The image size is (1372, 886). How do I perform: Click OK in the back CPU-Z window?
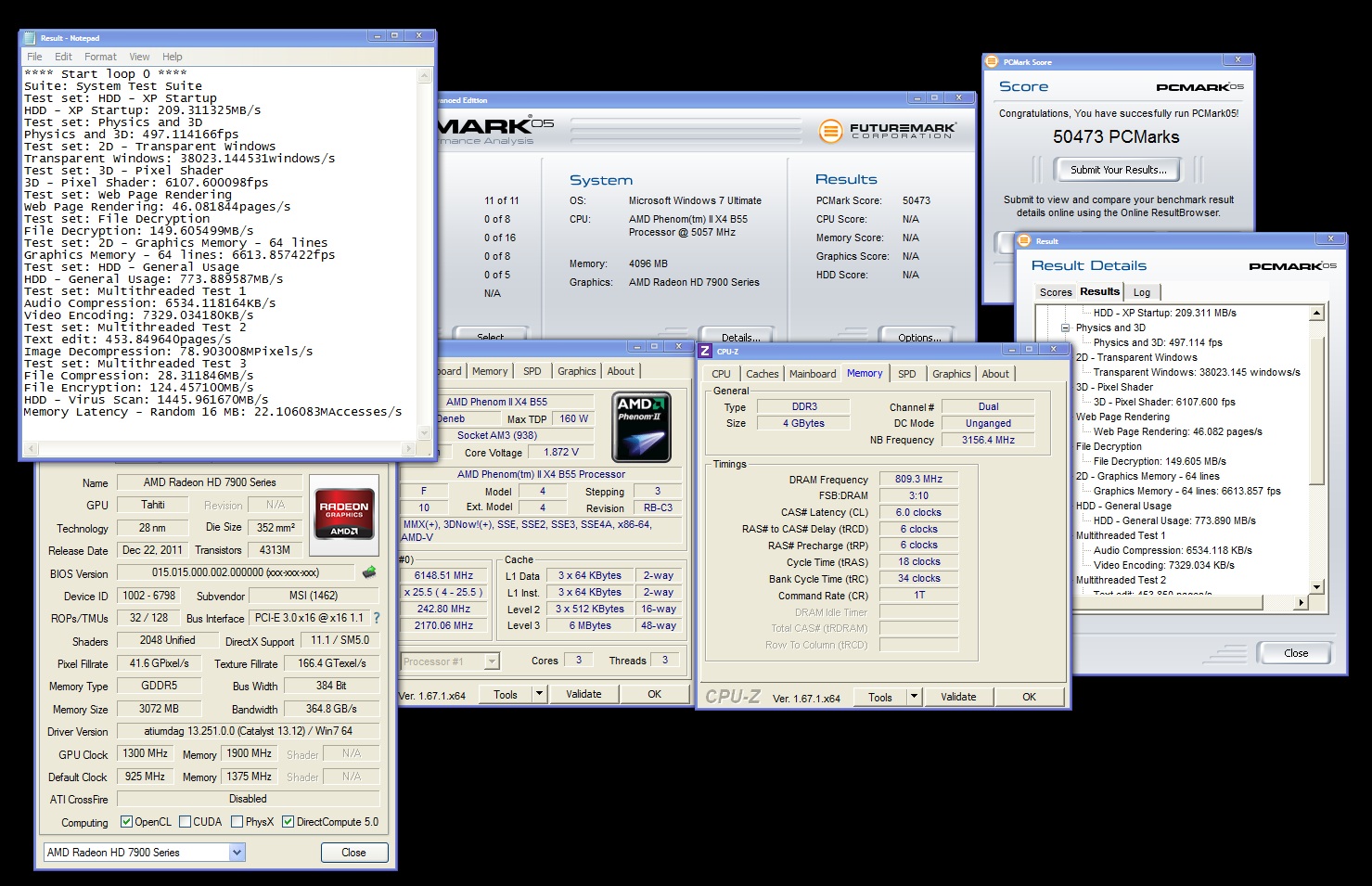[x=654, y=694]
